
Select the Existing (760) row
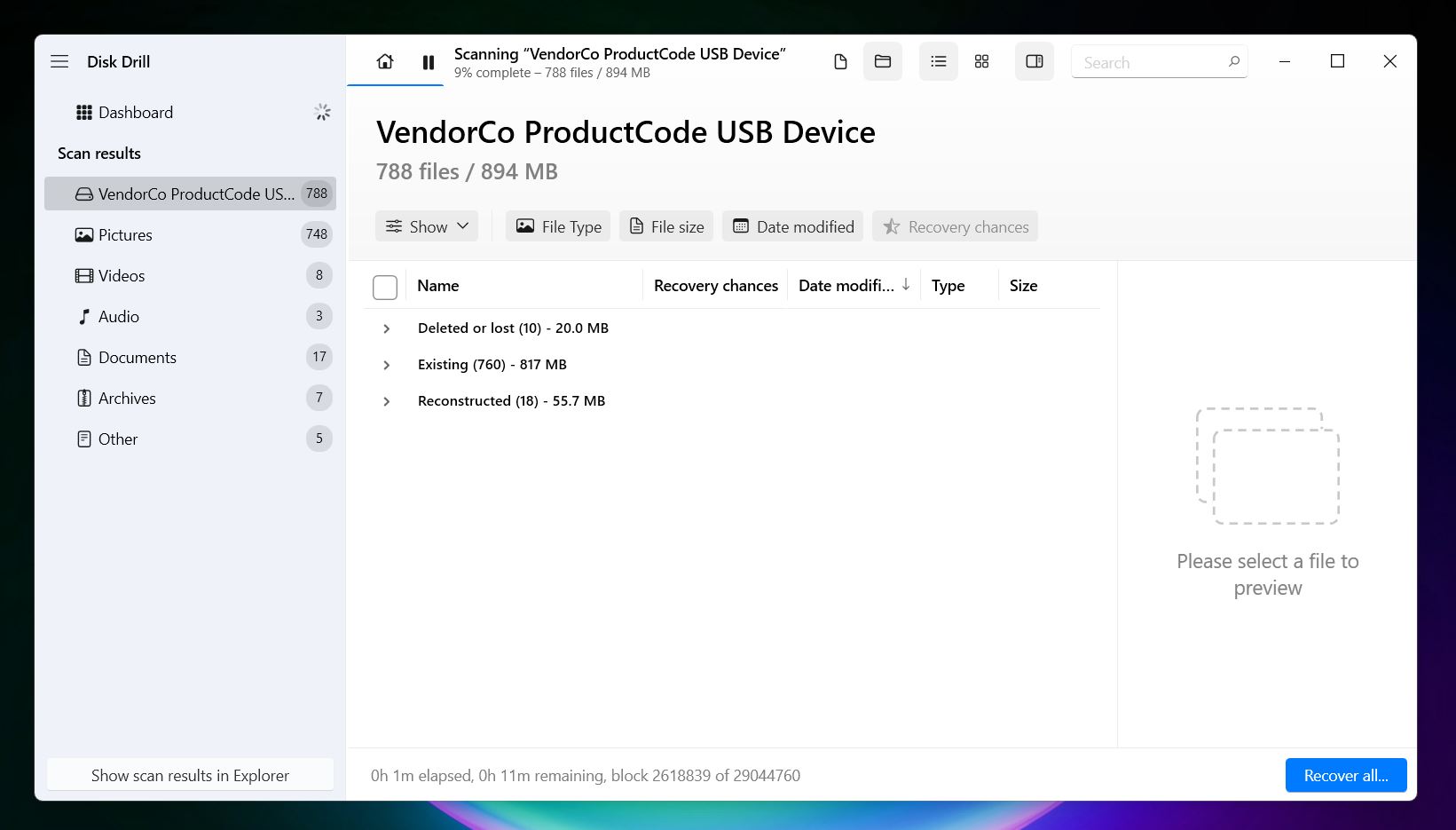pos(732,365)
